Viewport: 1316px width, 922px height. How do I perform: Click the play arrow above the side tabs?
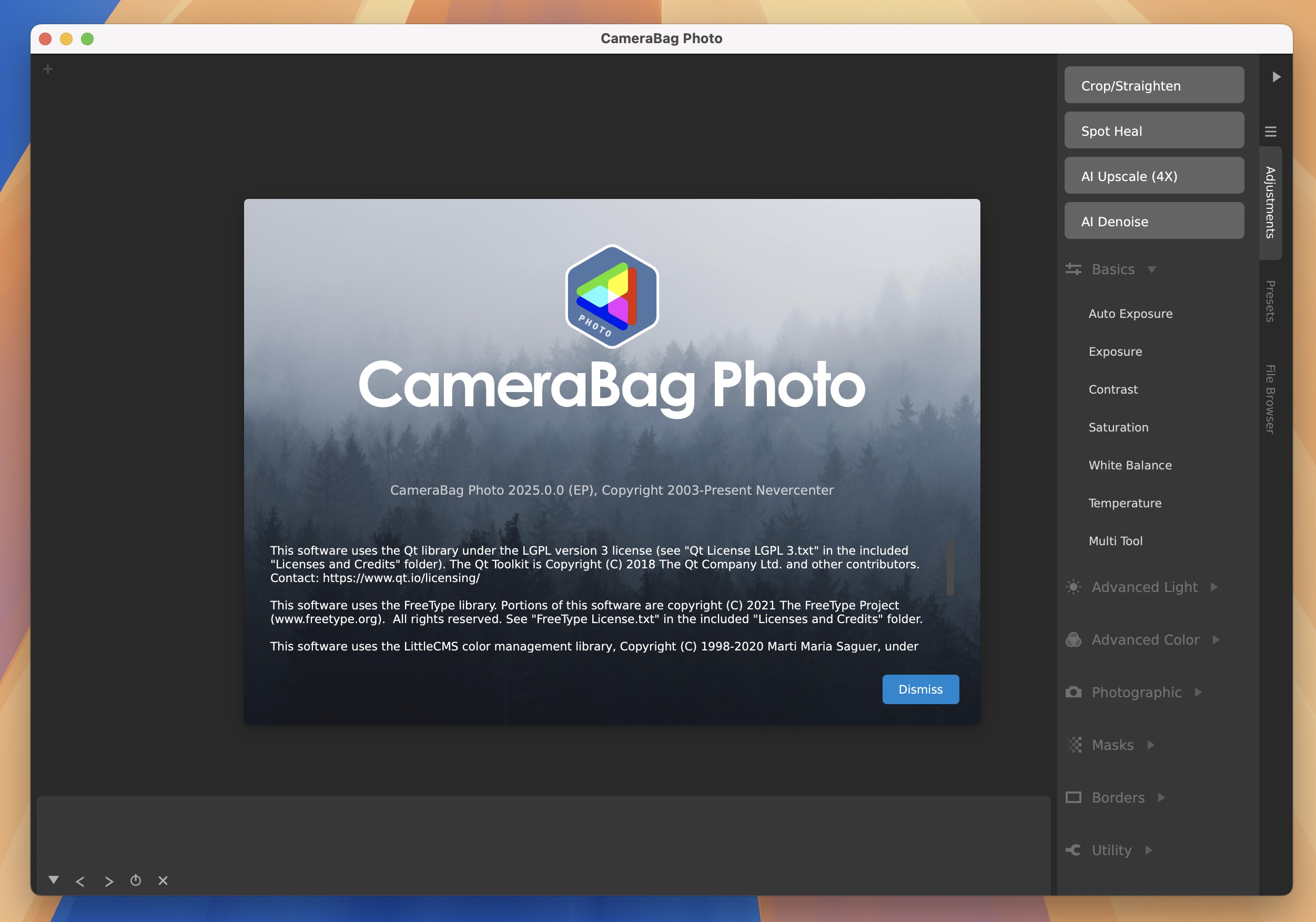click(1277, 77)
